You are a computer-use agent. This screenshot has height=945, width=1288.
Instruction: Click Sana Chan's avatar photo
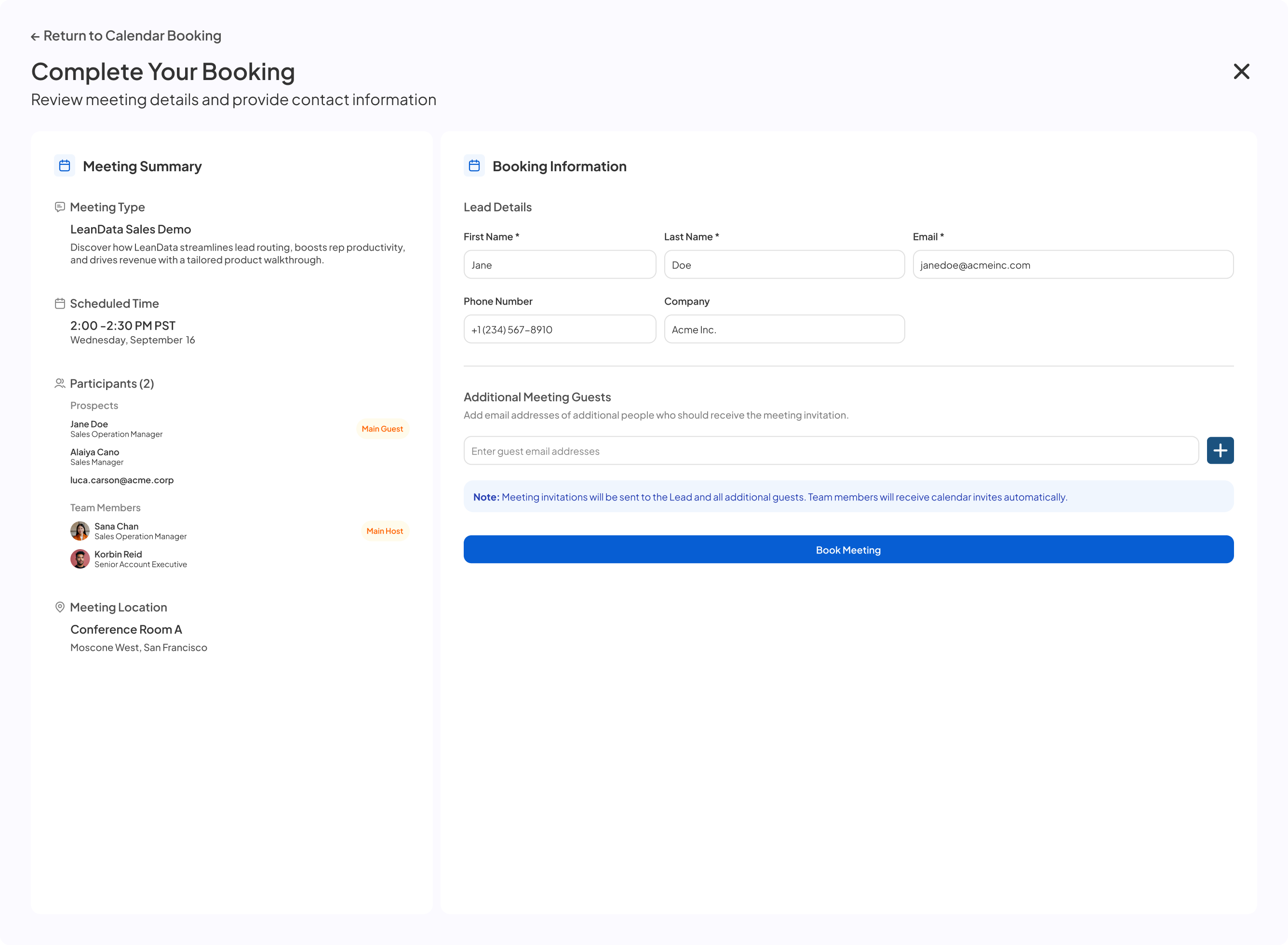(80, 531)
